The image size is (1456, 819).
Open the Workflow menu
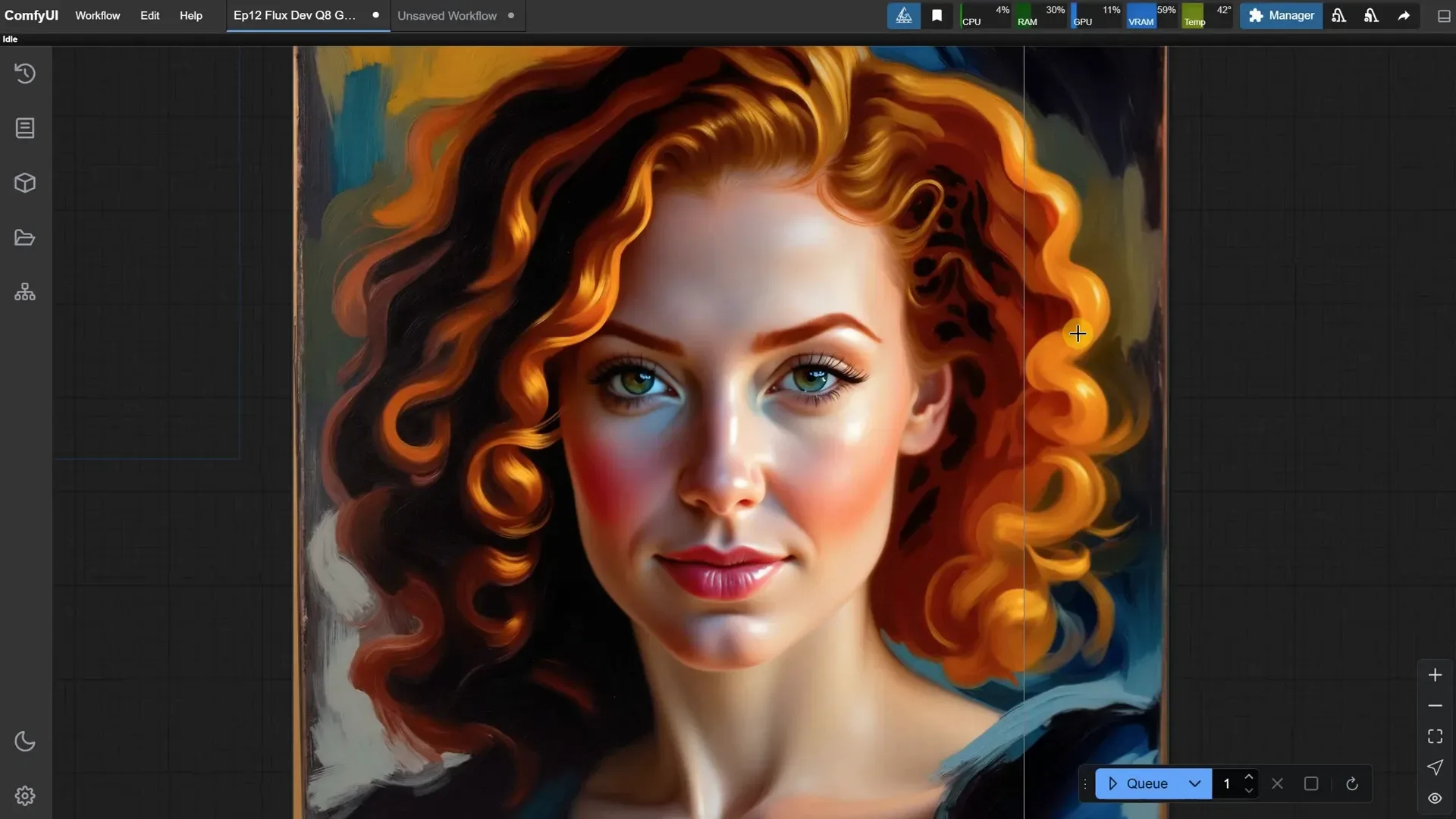(97, 16)
